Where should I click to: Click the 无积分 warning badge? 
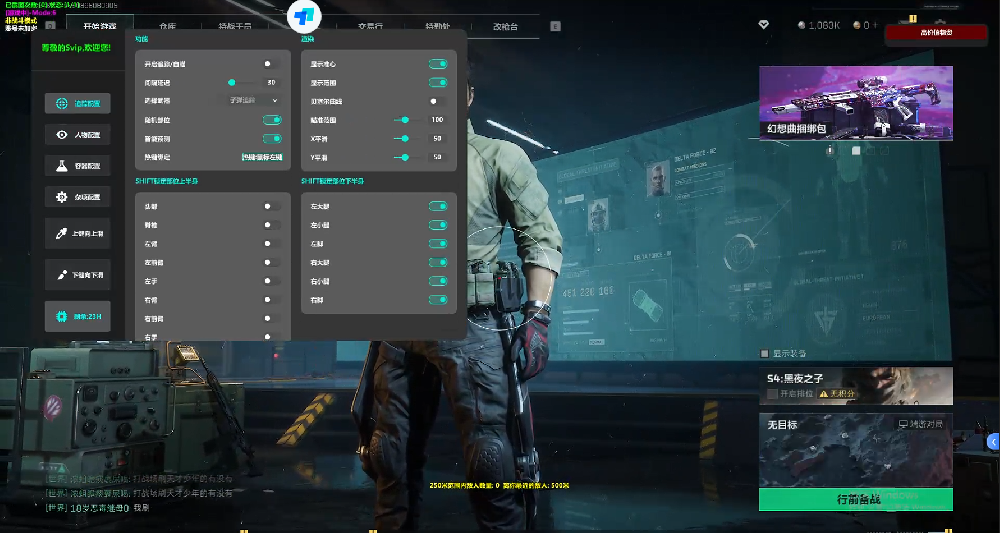tap(837, 394)
